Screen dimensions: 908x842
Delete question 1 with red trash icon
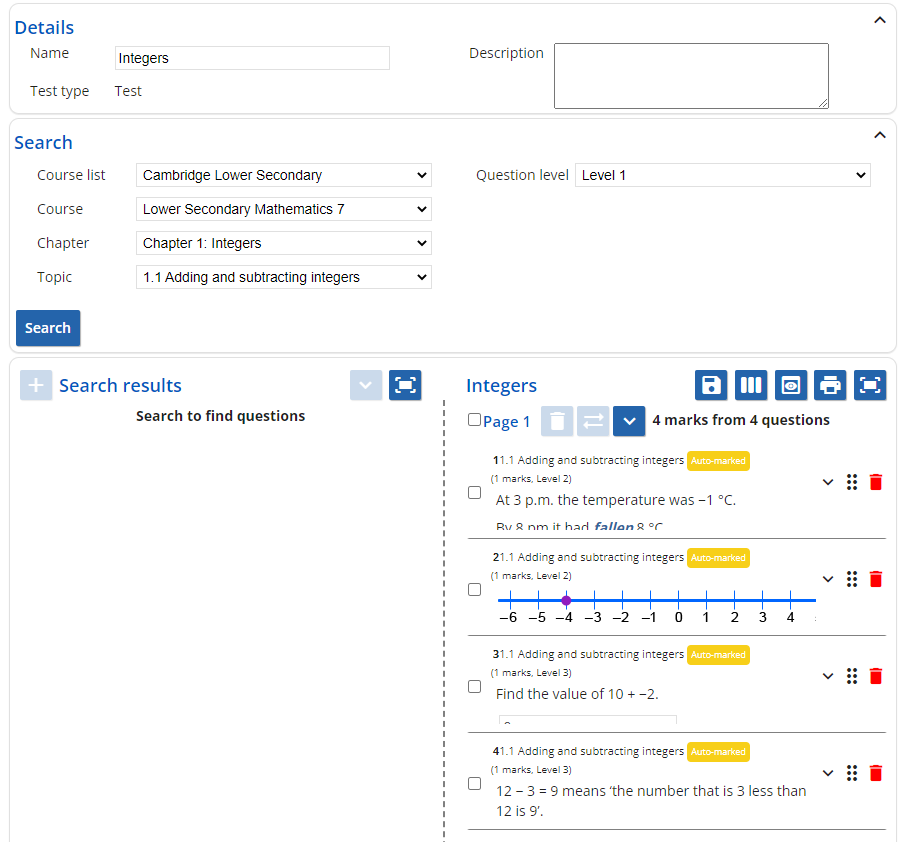pos(876,482)
